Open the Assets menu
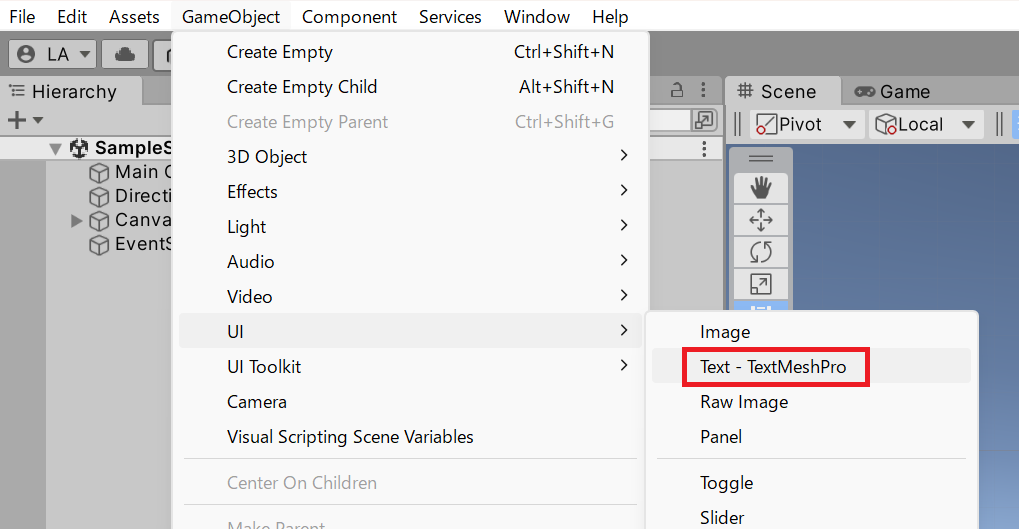The height and width of the screenshot is (529, 1019). pos(134,16)
